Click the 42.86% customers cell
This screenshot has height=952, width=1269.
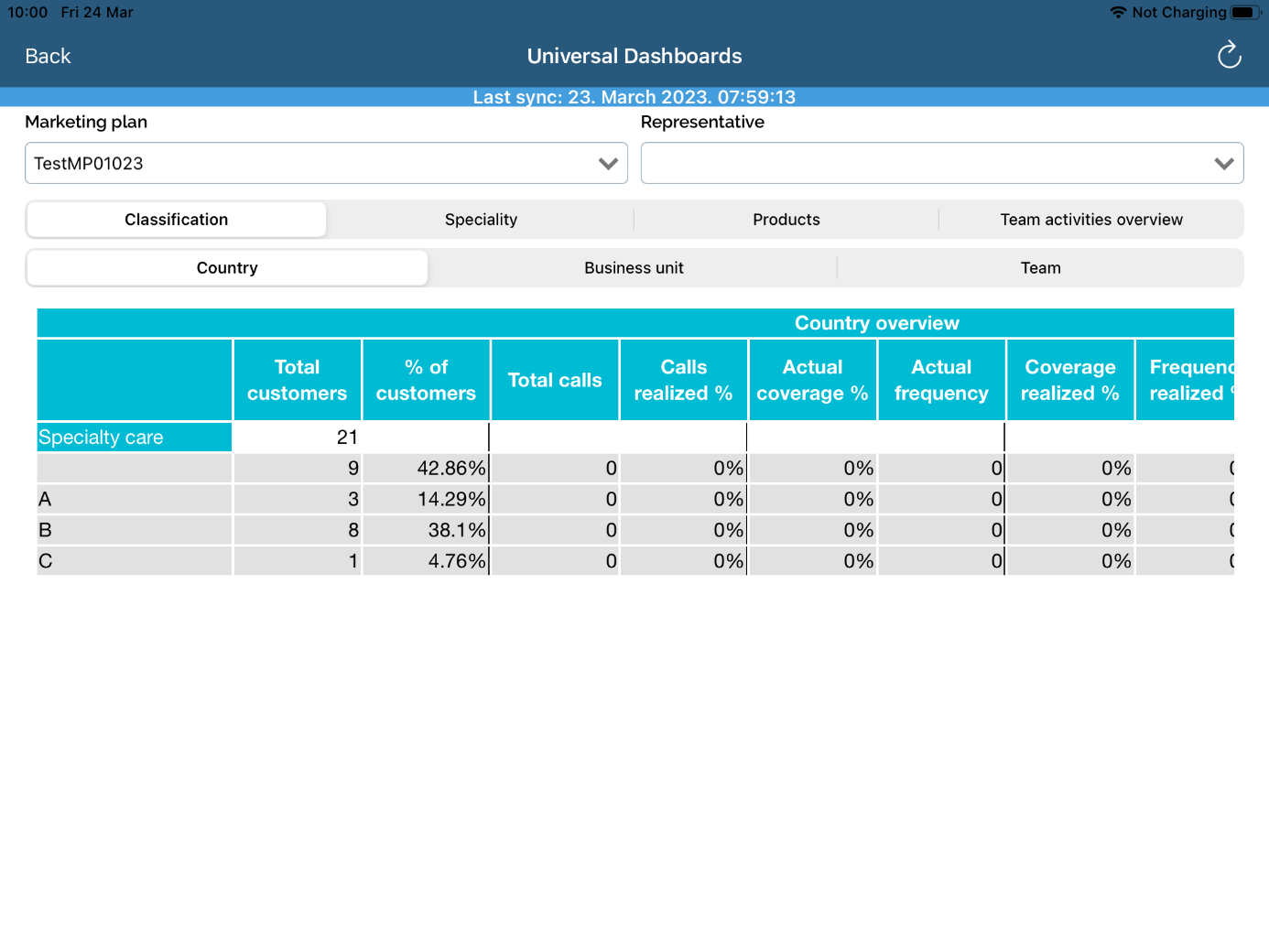point(426,469)
